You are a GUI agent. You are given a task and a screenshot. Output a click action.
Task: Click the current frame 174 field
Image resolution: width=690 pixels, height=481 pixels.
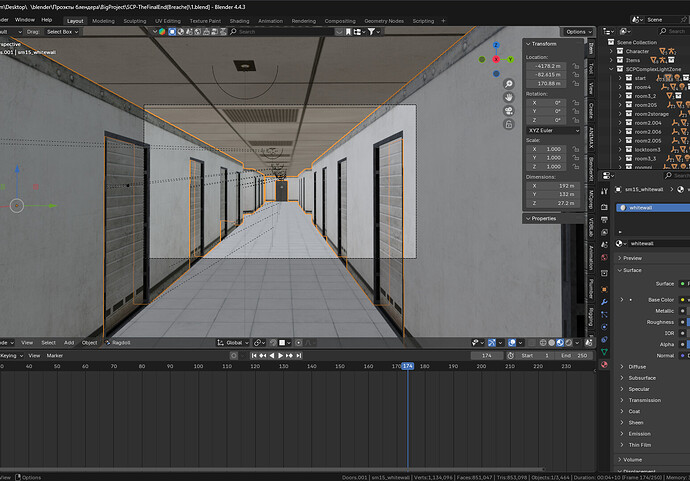tap(487, 356)
